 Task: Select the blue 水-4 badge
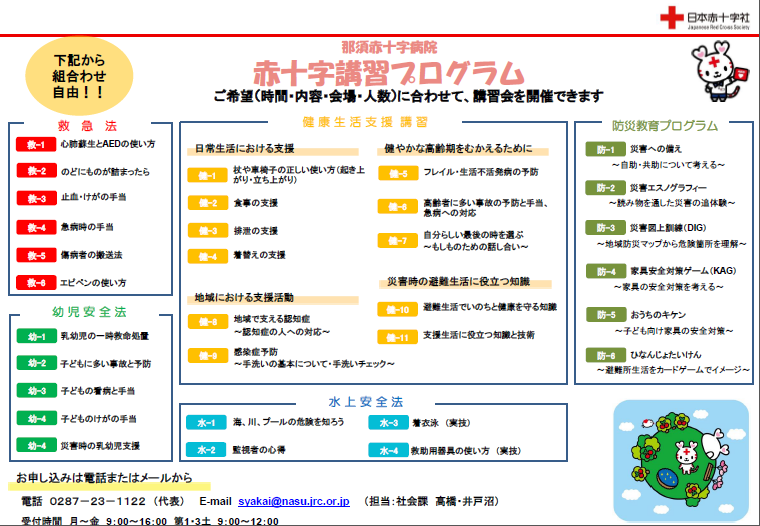click(x=388, y=450)
